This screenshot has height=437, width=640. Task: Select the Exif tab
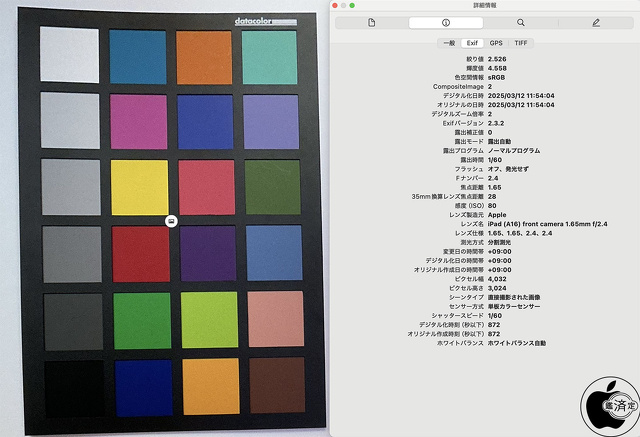pos(472,43)
